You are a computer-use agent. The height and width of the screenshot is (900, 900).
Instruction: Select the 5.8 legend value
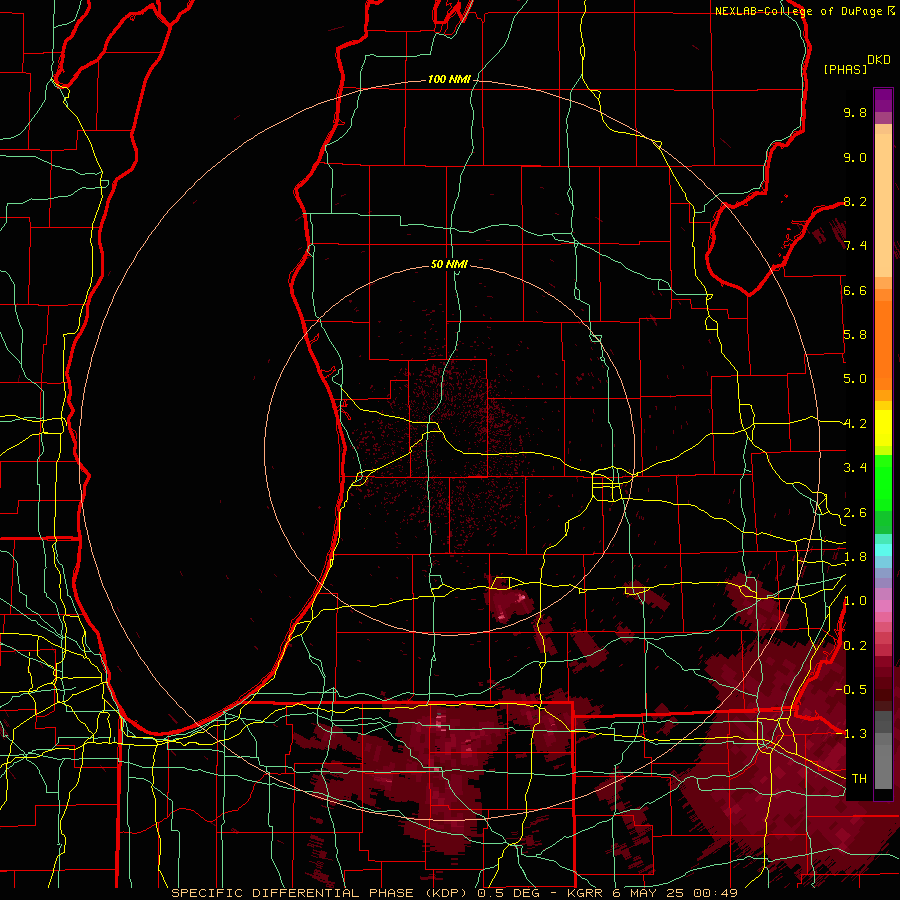pyautogui.click(x=855, y=335)
